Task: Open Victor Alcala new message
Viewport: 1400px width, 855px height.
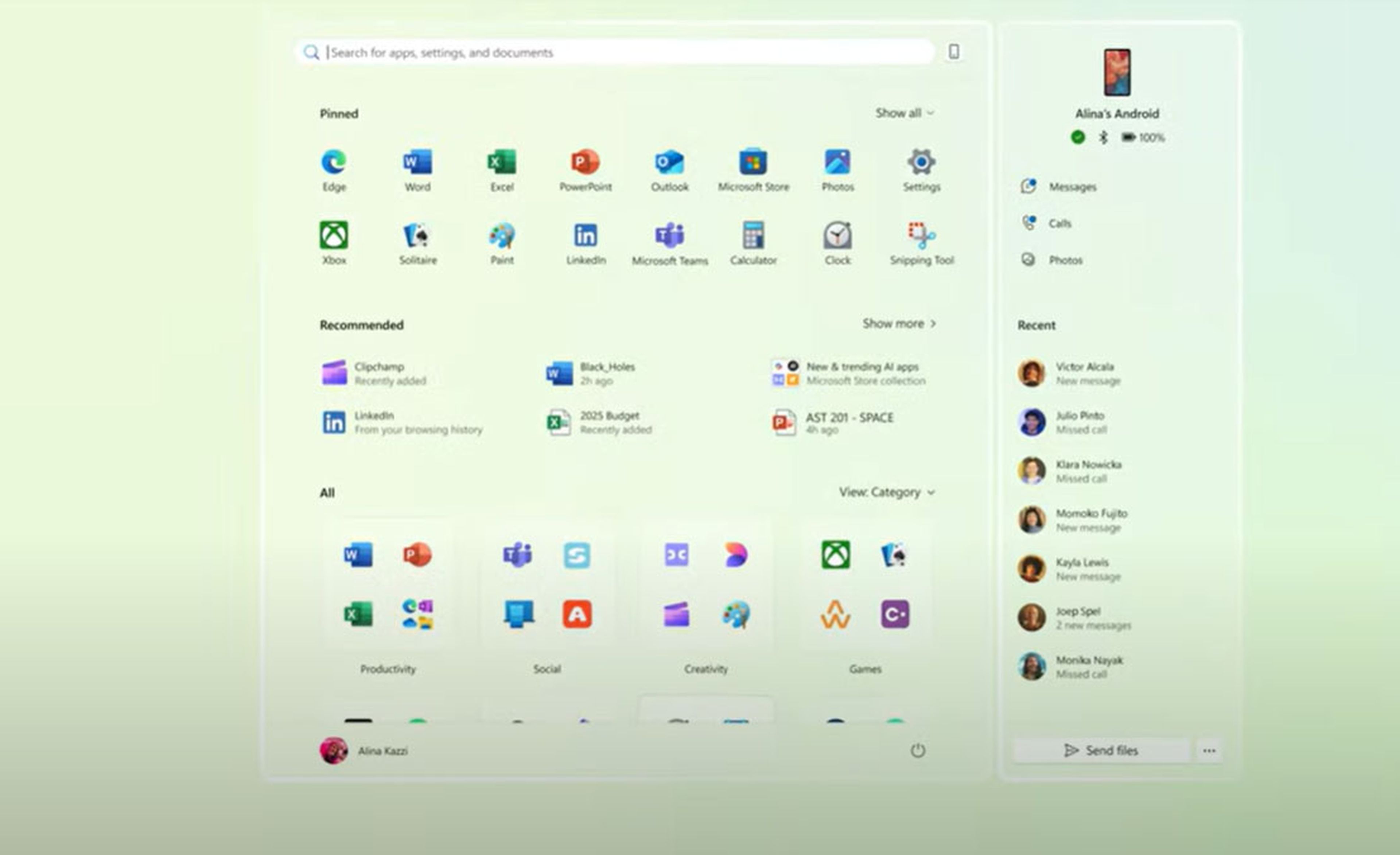Action: 1069,373
